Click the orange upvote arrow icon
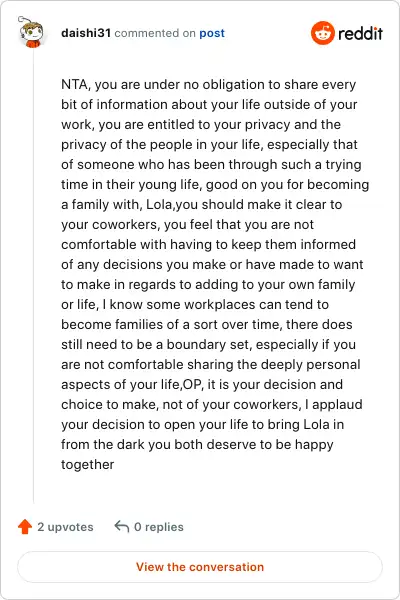 (x=25, y=527)
